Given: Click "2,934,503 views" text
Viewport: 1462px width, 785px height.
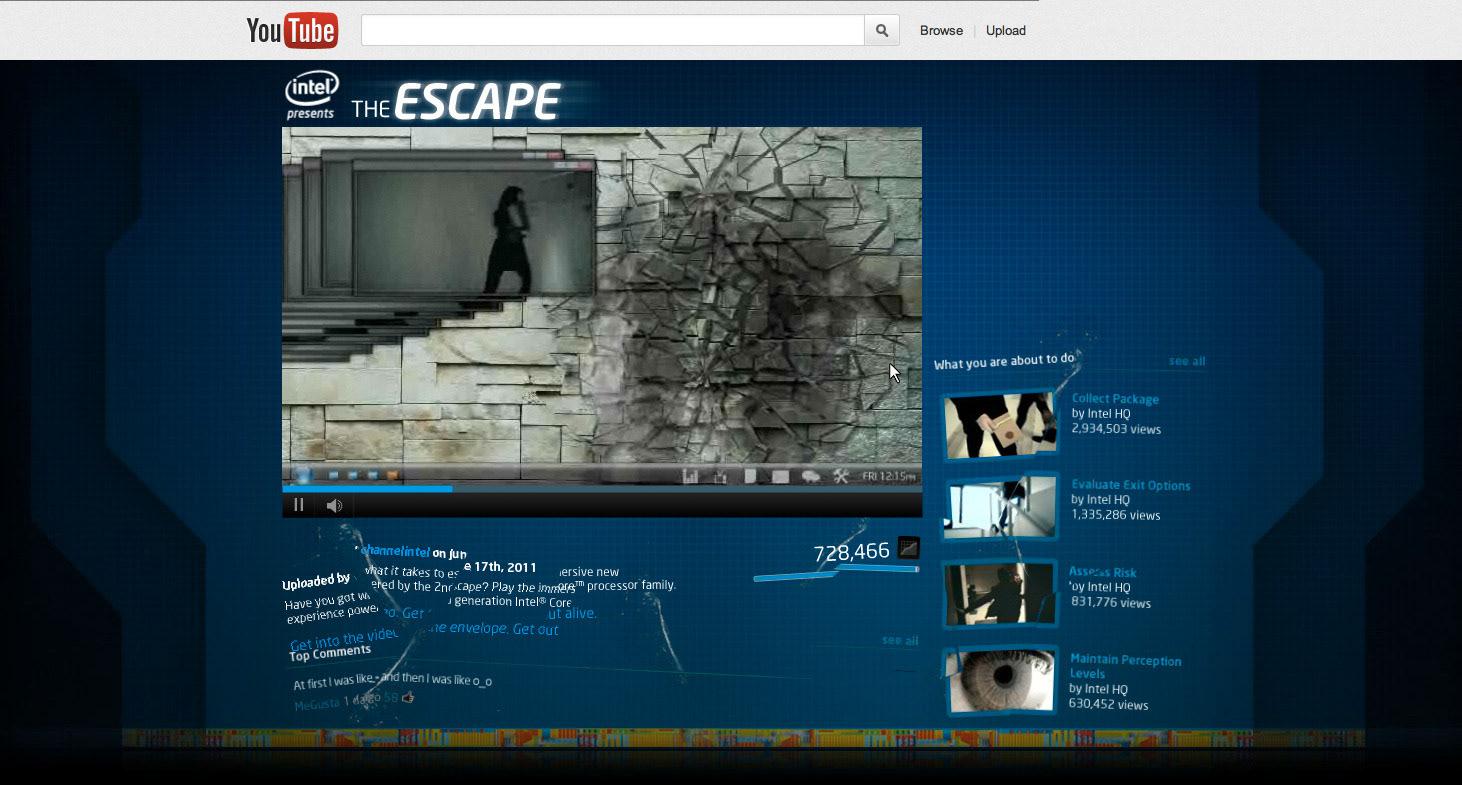Looking at the screenshot, I should tap(1116, 429).
